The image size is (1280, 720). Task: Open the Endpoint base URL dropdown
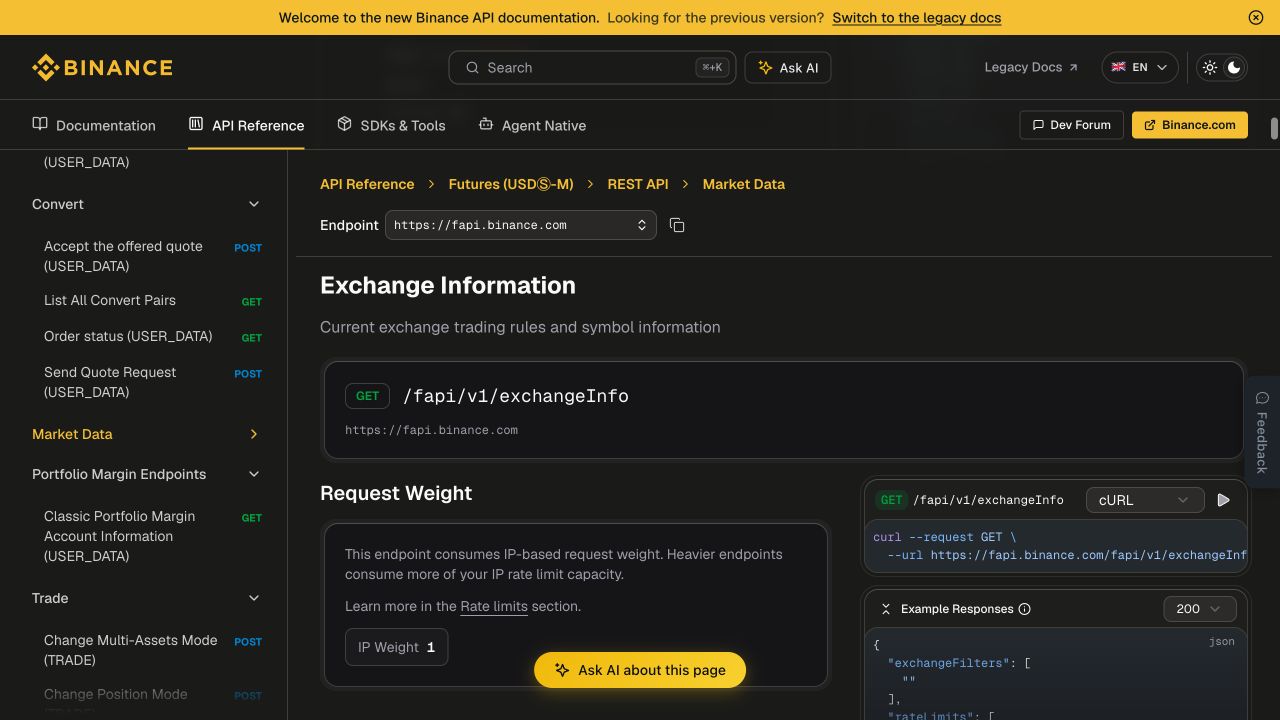tap(521, 225)
